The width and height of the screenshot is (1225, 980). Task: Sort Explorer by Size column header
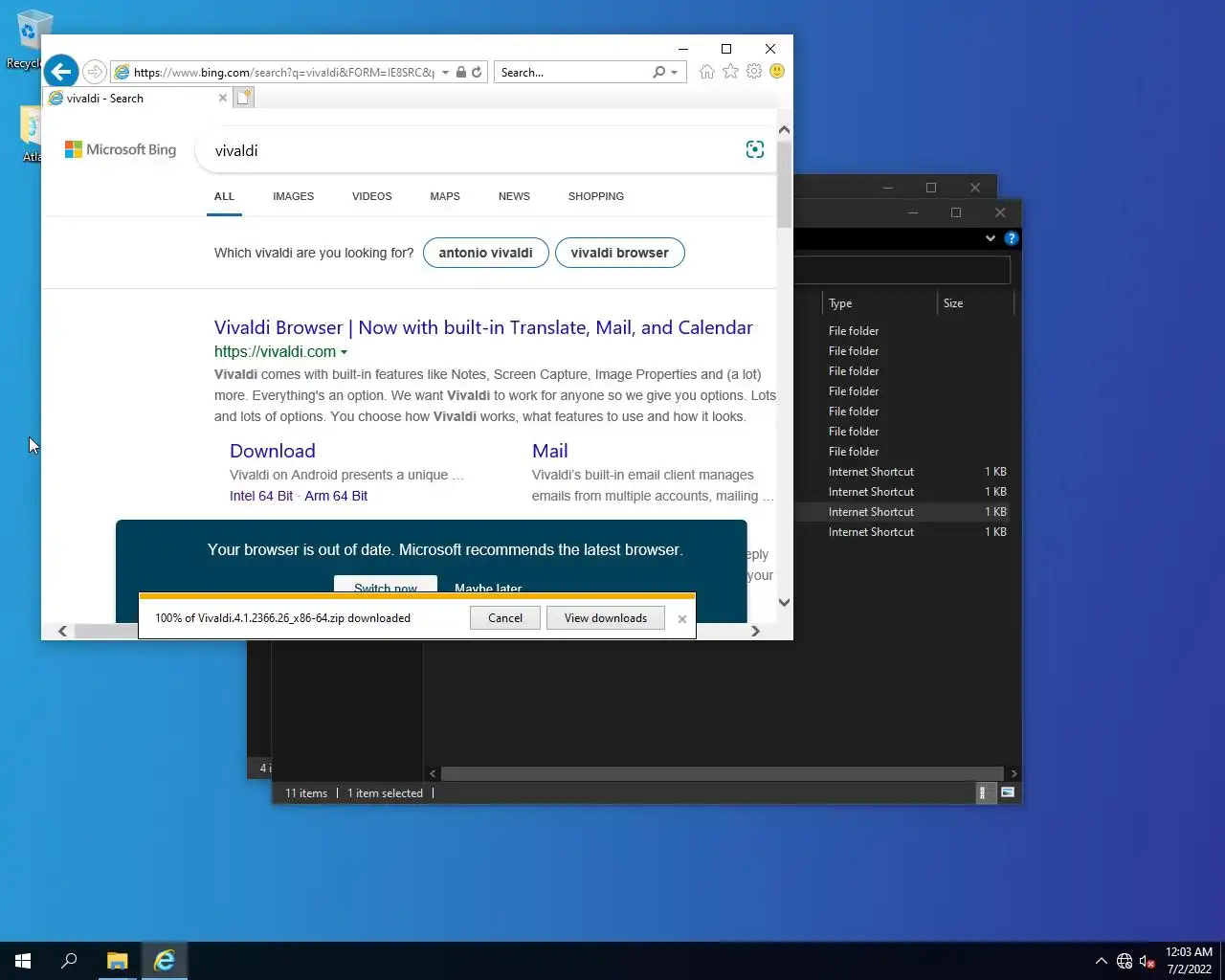[974, 303]
